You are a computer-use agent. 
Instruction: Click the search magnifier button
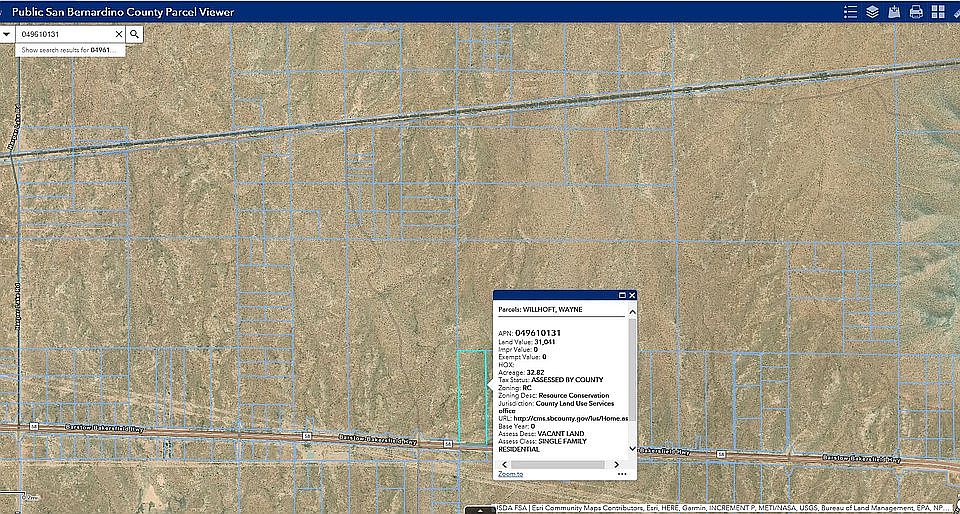click(135, 34)
